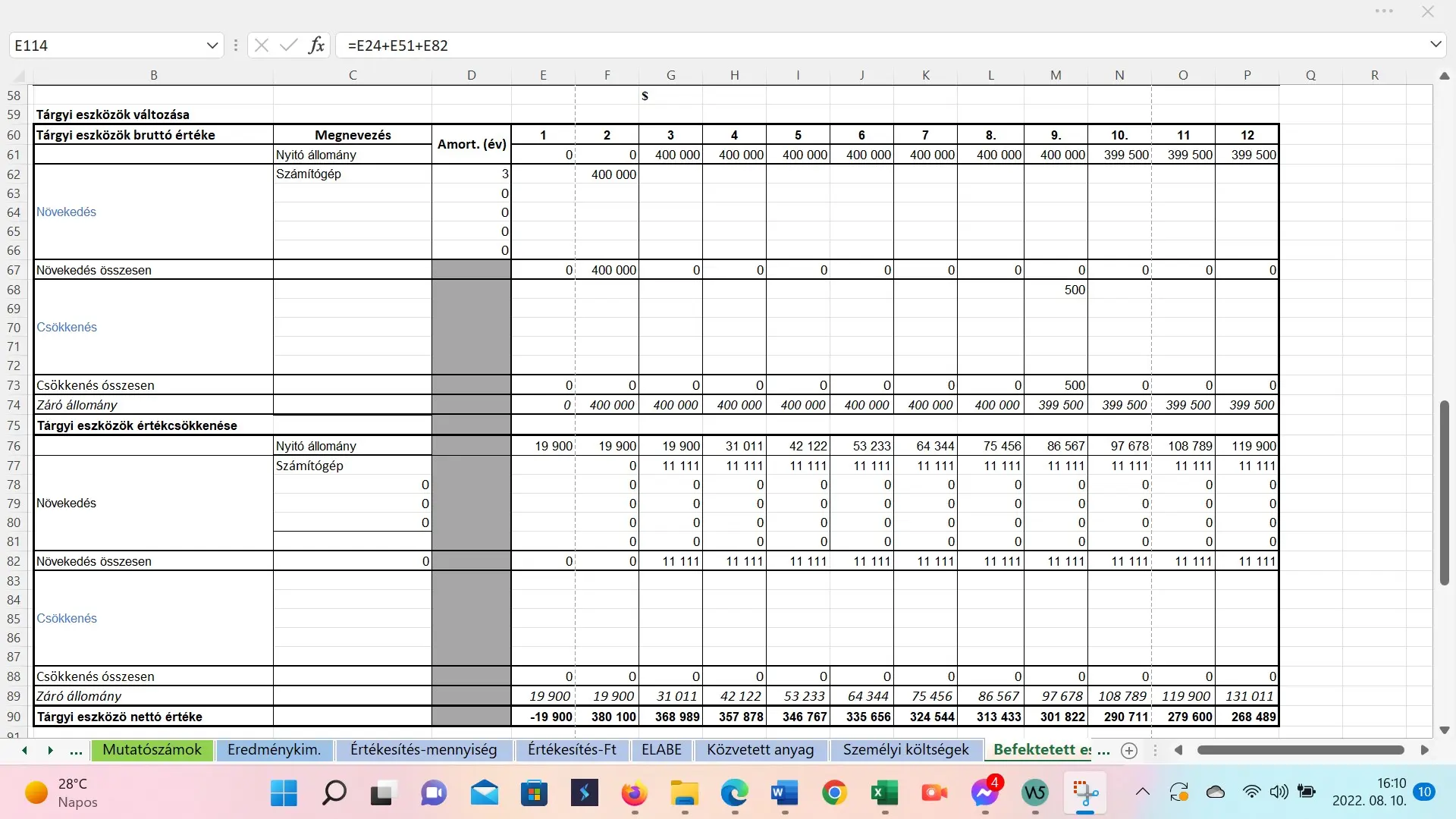Click the Cancel formula X icon

(x=262, y=45)
